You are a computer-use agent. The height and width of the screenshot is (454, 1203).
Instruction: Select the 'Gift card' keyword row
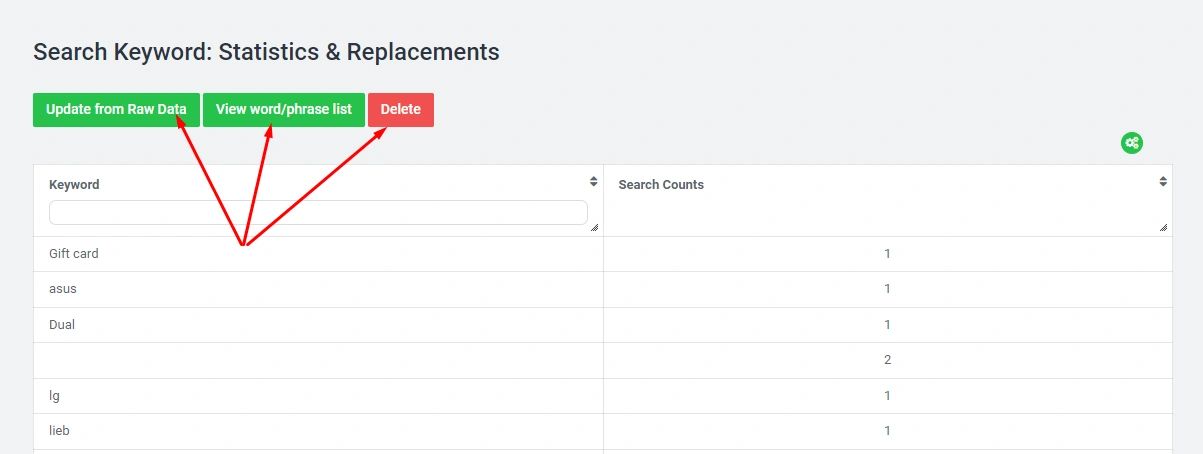pyautogui.click(x=74, y=254)
